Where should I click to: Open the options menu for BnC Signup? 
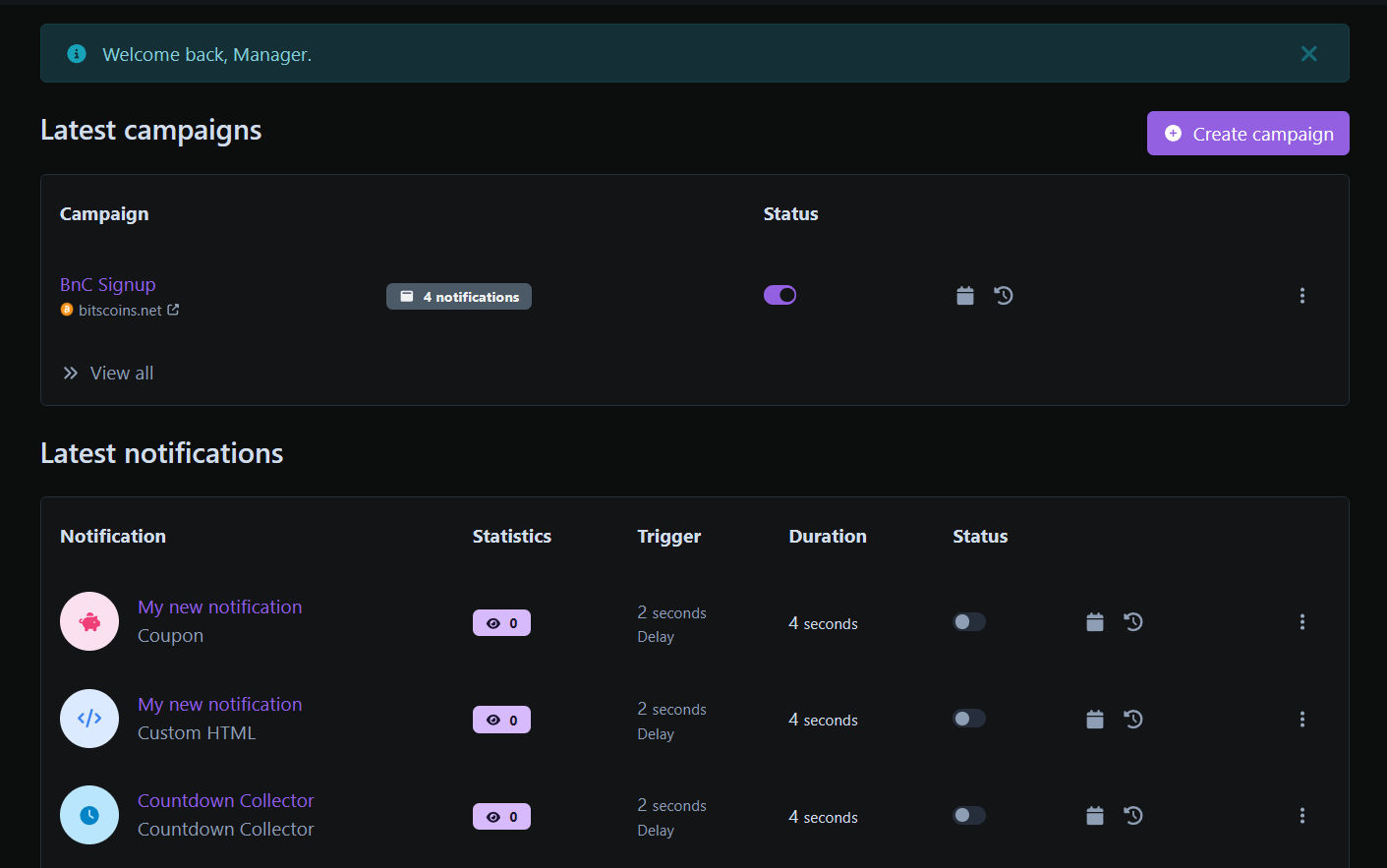tap(1301, 295)
